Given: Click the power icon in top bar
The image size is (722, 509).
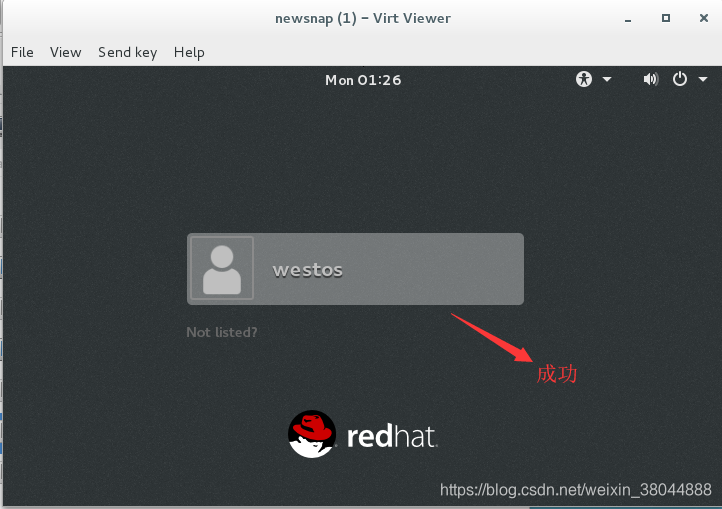Looking at the screenshot, I should coord(680,79).
